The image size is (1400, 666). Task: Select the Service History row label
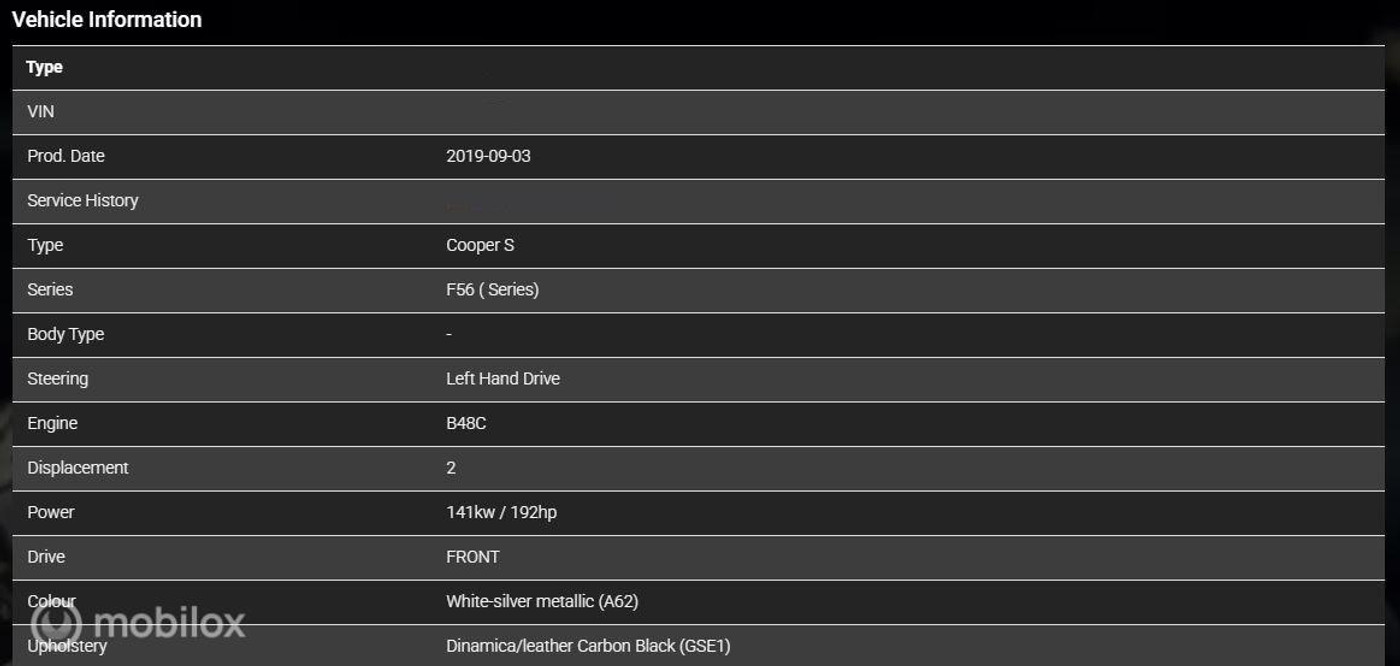coord(83,201)
